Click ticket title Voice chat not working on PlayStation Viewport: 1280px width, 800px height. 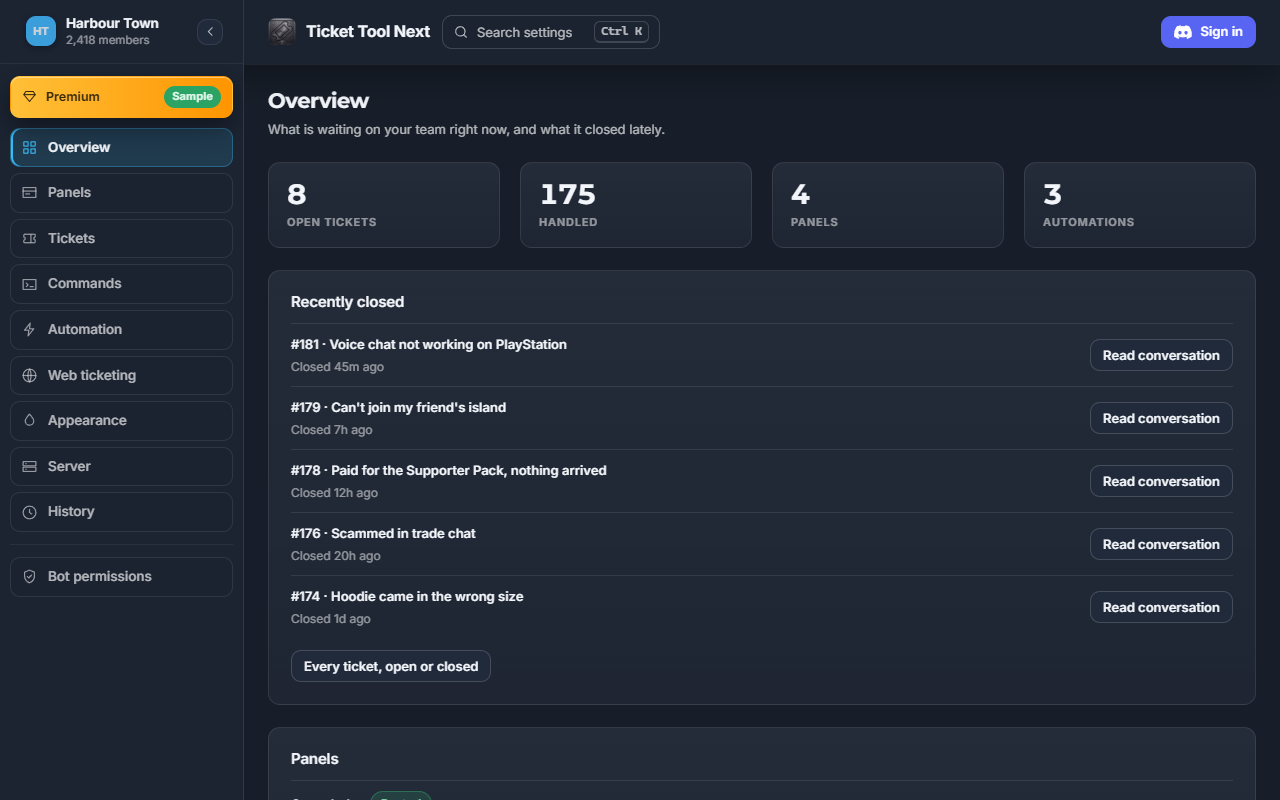pos(448,344)
